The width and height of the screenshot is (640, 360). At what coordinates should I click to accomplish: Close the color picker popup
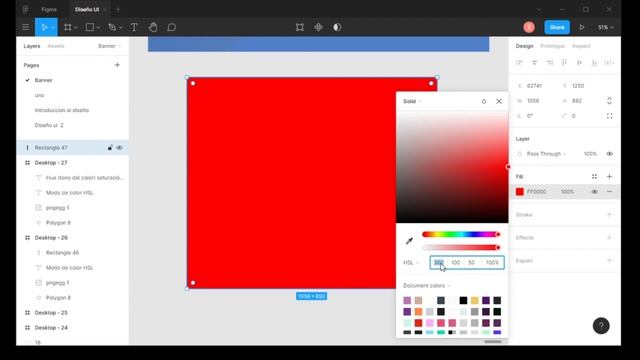pos(499,101)
